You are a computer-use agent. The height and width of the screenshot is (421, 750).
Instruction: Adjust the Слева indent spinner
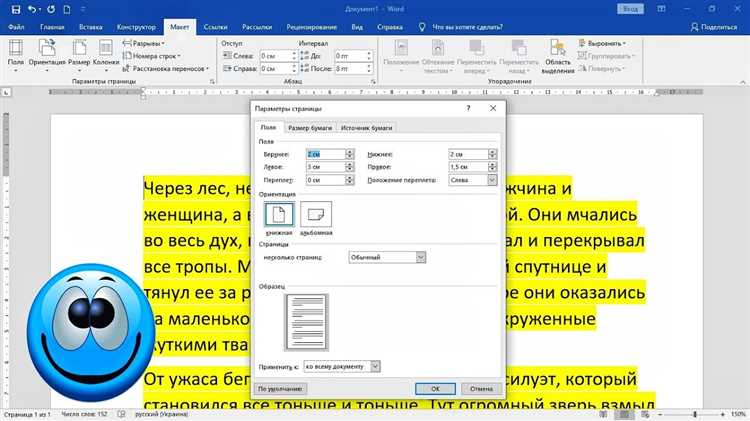coord(294,56)
